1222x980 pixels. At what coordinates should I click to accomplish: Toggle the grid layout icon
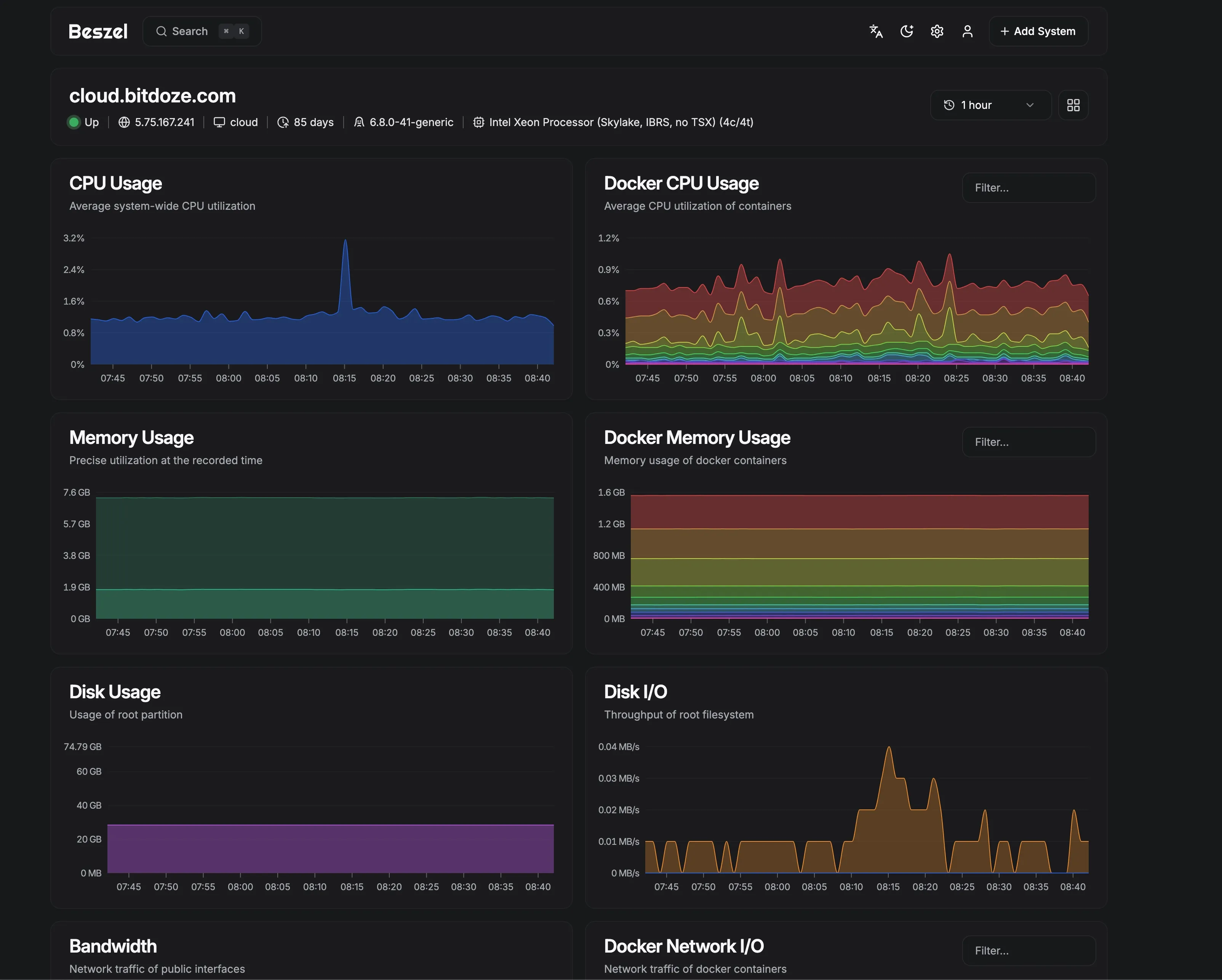click(1073, 105)
